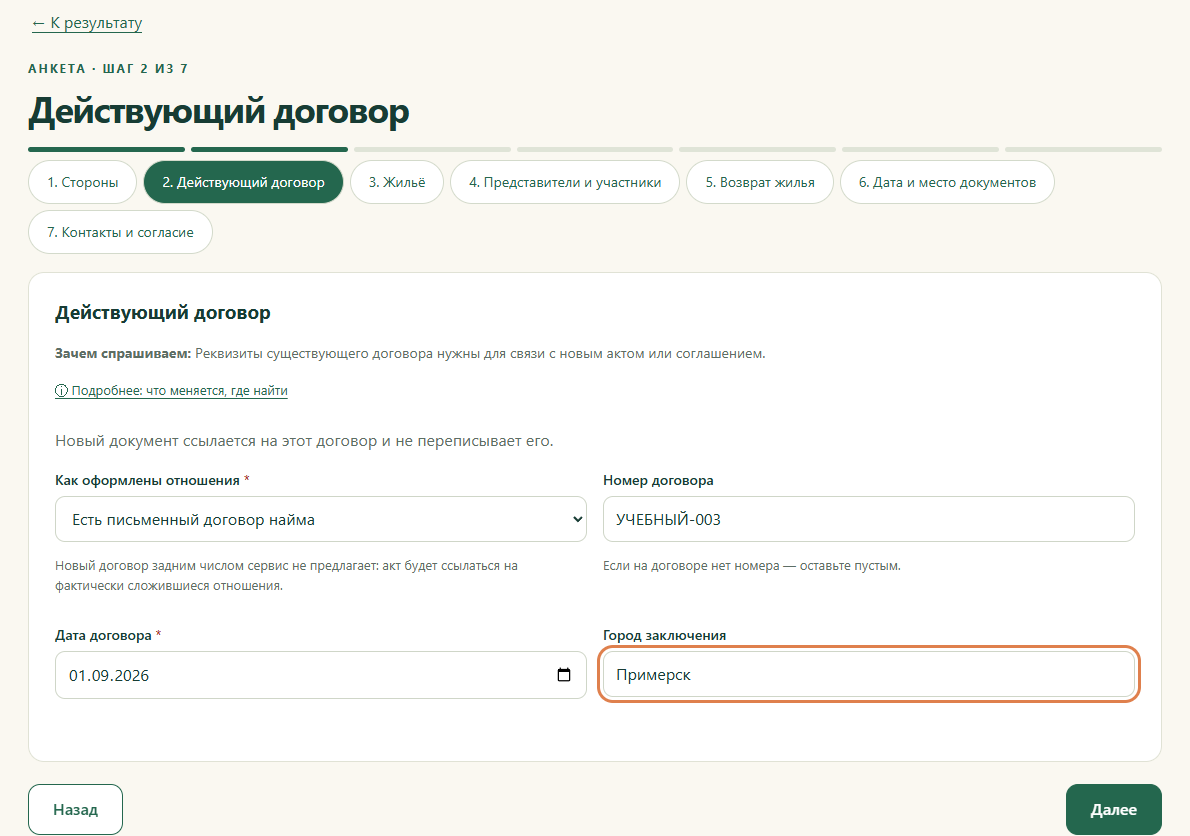This screenshot has width=1190, height=836.
Task: Follow the ← К результату link
Action: pyautogui.click(x=87, y=23)
